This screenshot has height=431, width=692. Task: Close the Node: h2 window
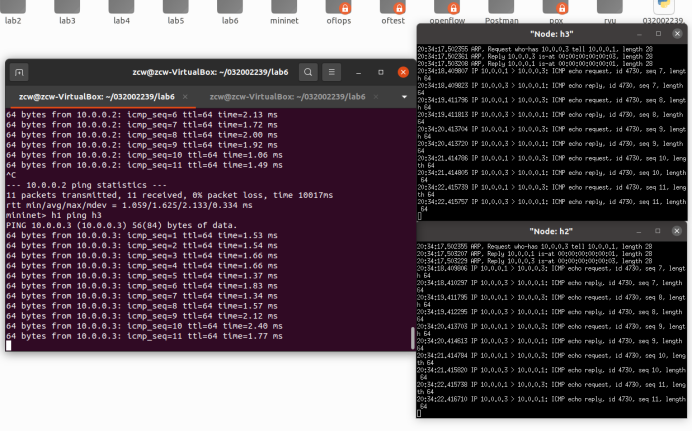677,231
